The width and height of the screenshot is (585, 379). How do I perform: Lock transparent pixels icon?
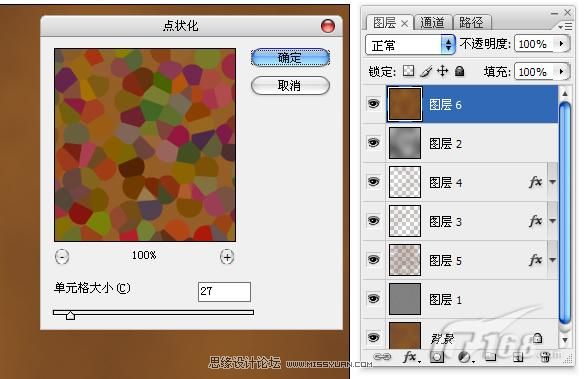(x=409, y=71)
